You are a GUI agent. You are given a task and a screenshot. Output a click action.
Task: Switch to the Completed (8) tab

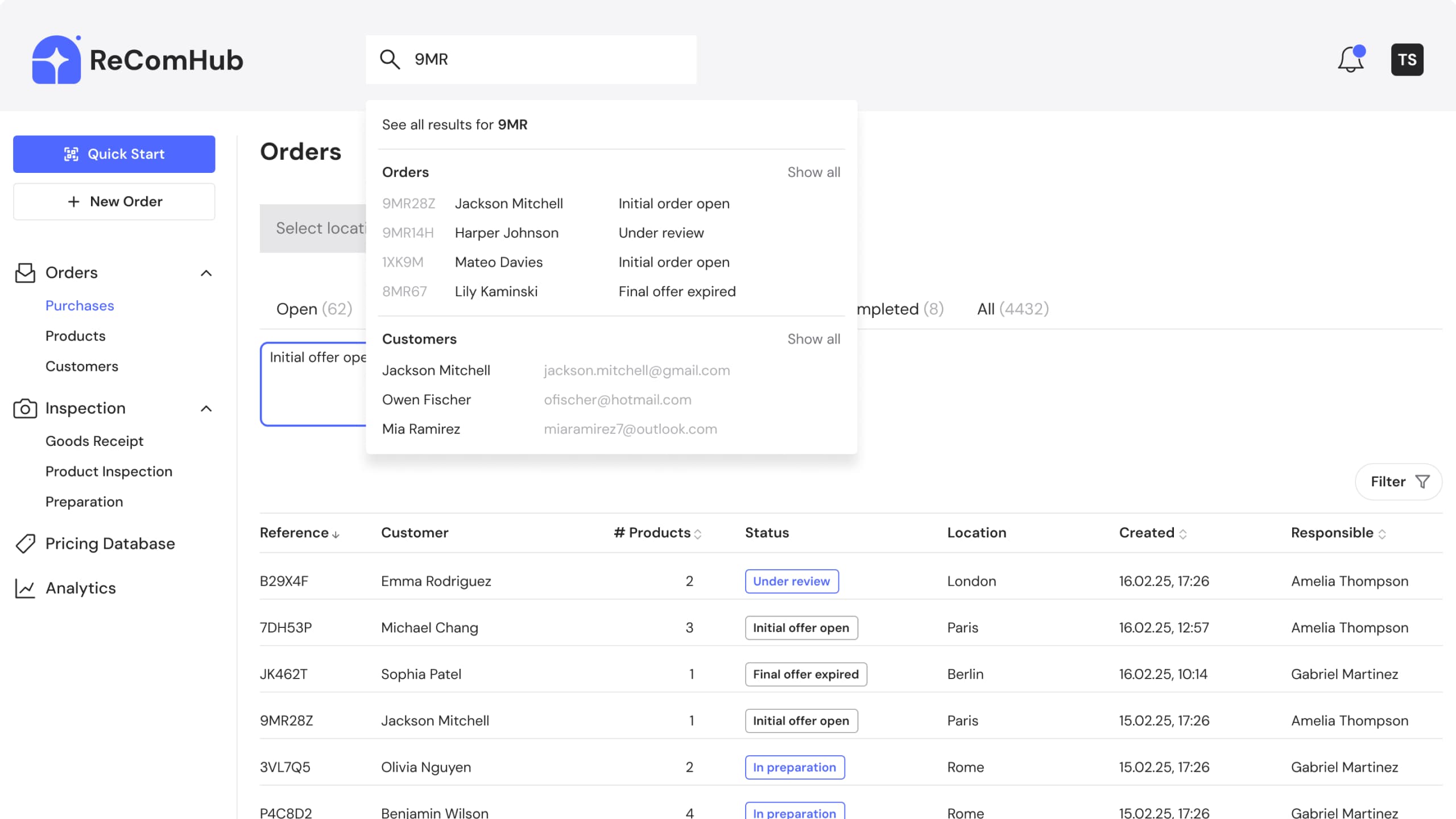(x=900, y=309)
